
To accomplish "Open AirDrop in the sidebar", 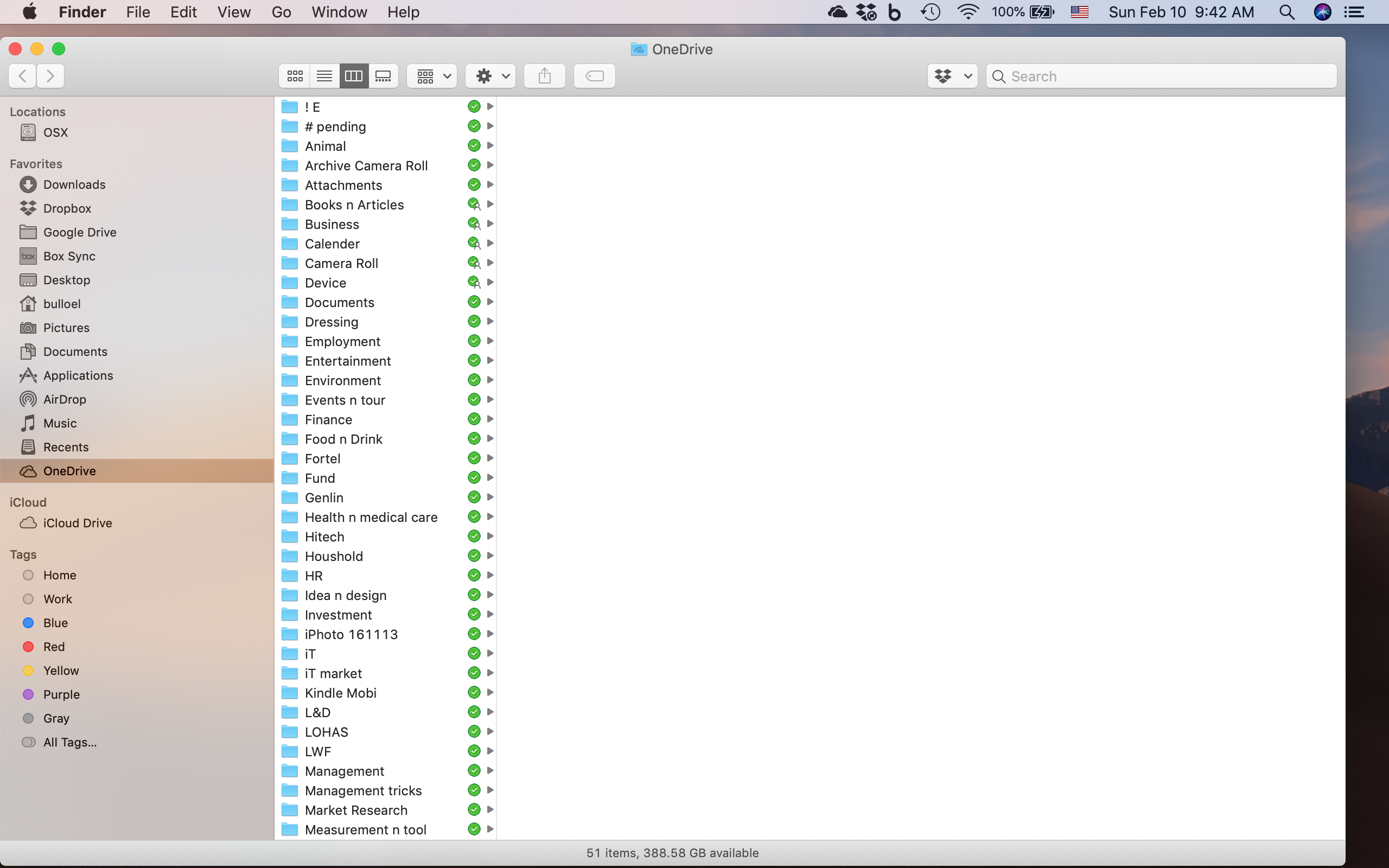I will pyautogui.click(x=137, y=399).
